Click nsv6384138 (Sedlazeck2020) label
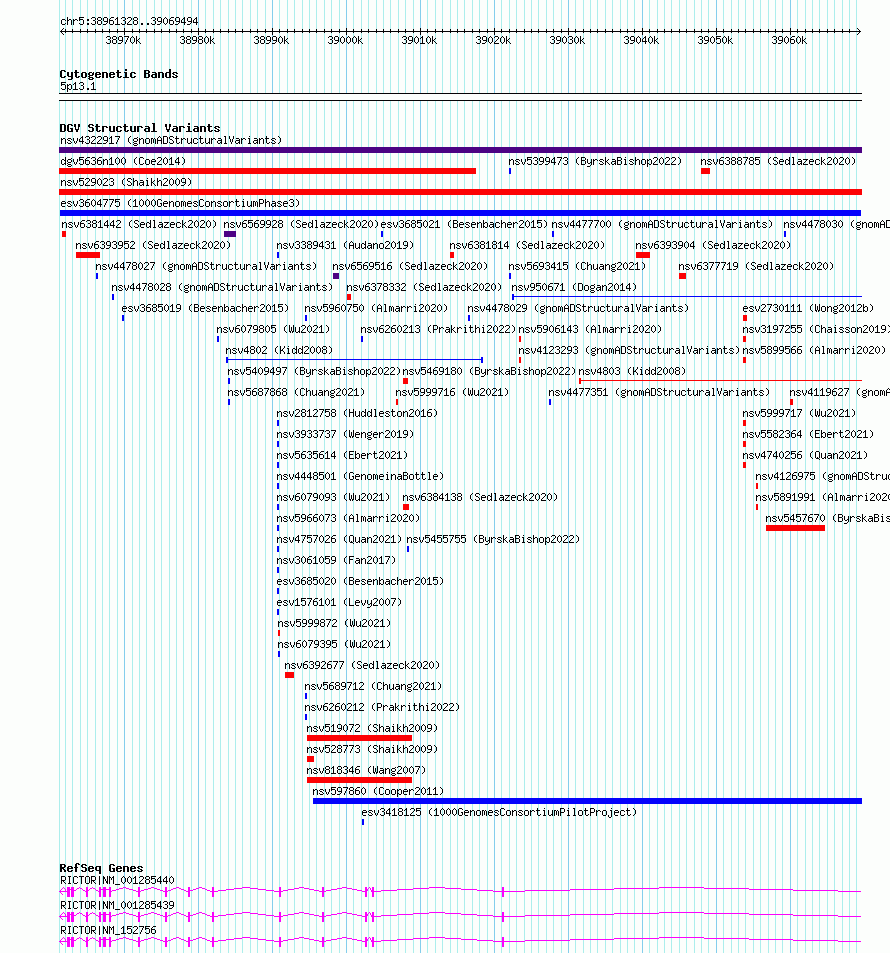The height and width of the screenshot is (953, 890). click(x=480, y=497)
